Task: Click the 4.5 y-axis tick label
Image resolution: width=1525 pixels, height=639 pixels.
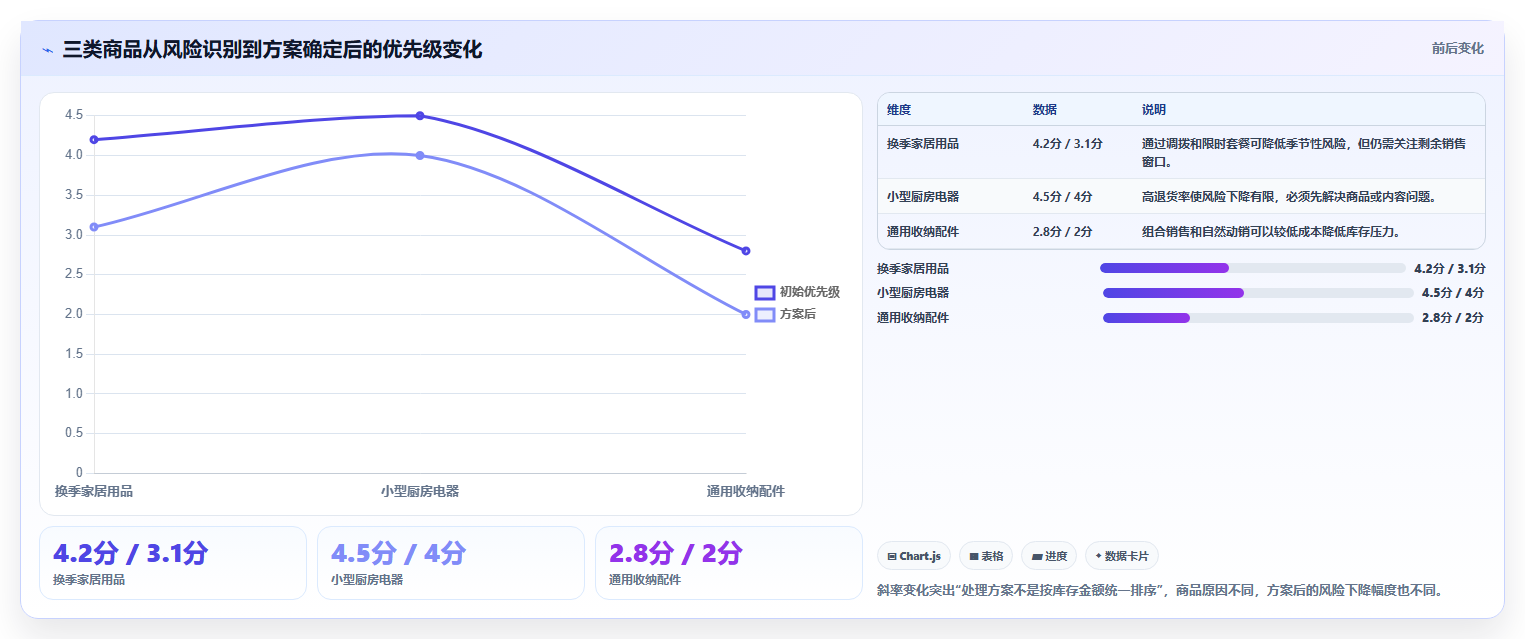Action: pyautogui.click(x=74, y=115)
